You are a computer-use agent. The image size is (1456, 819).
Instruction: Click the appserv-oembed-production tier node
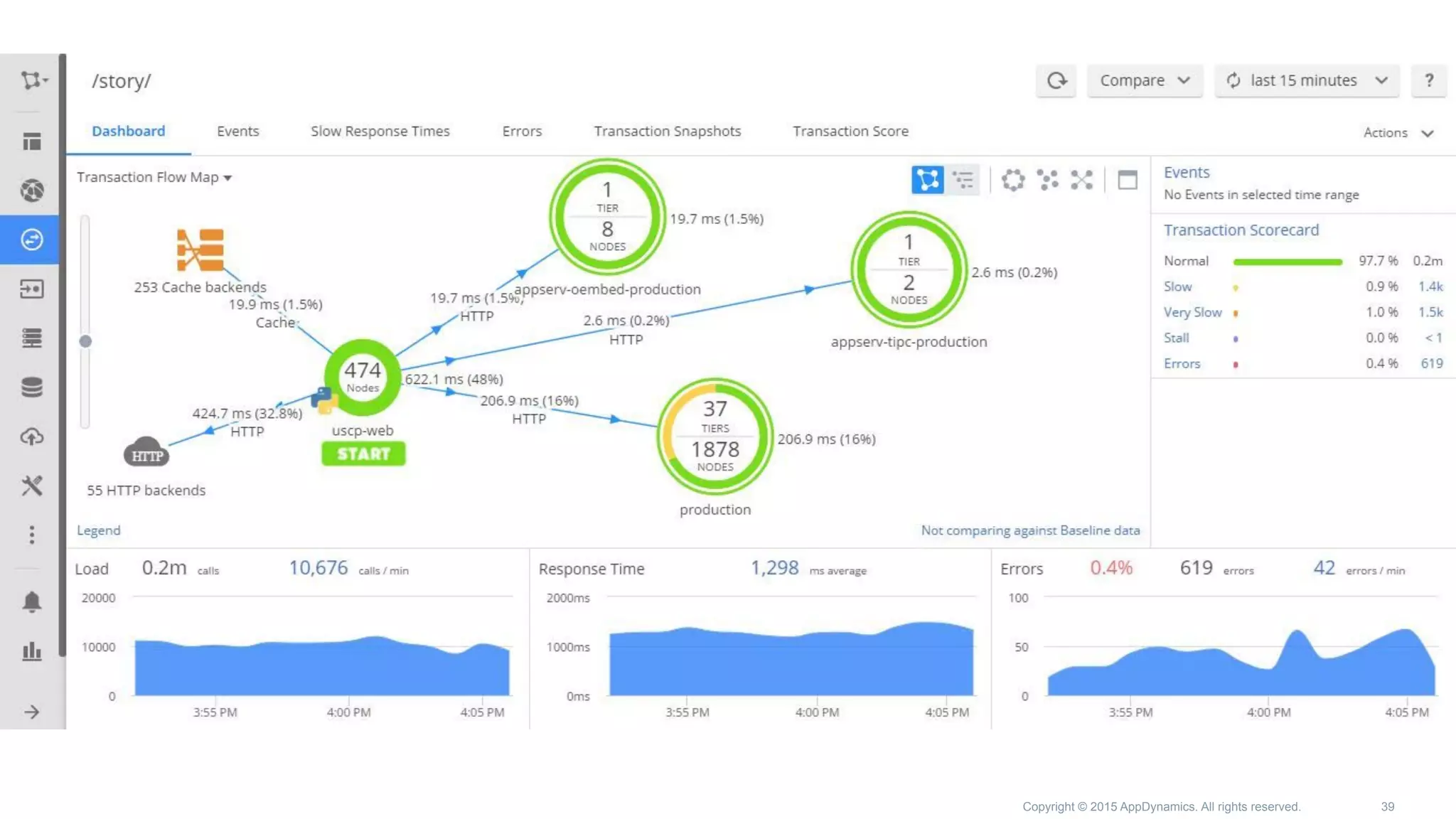(607, 217)
